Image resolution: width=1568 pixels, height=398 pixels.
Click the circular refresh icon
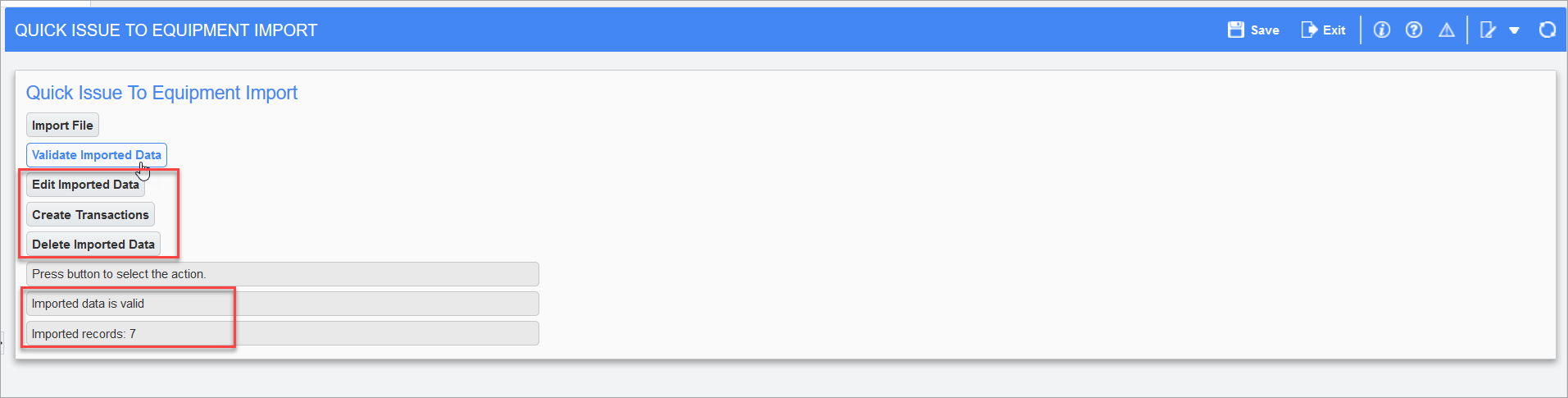coord(1548,30)
